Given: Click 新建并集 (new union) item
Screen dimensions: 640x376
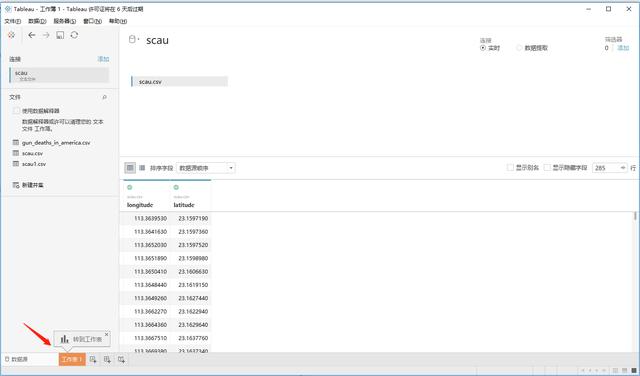Looking at the screenshot, I should [x=33, y=185].
